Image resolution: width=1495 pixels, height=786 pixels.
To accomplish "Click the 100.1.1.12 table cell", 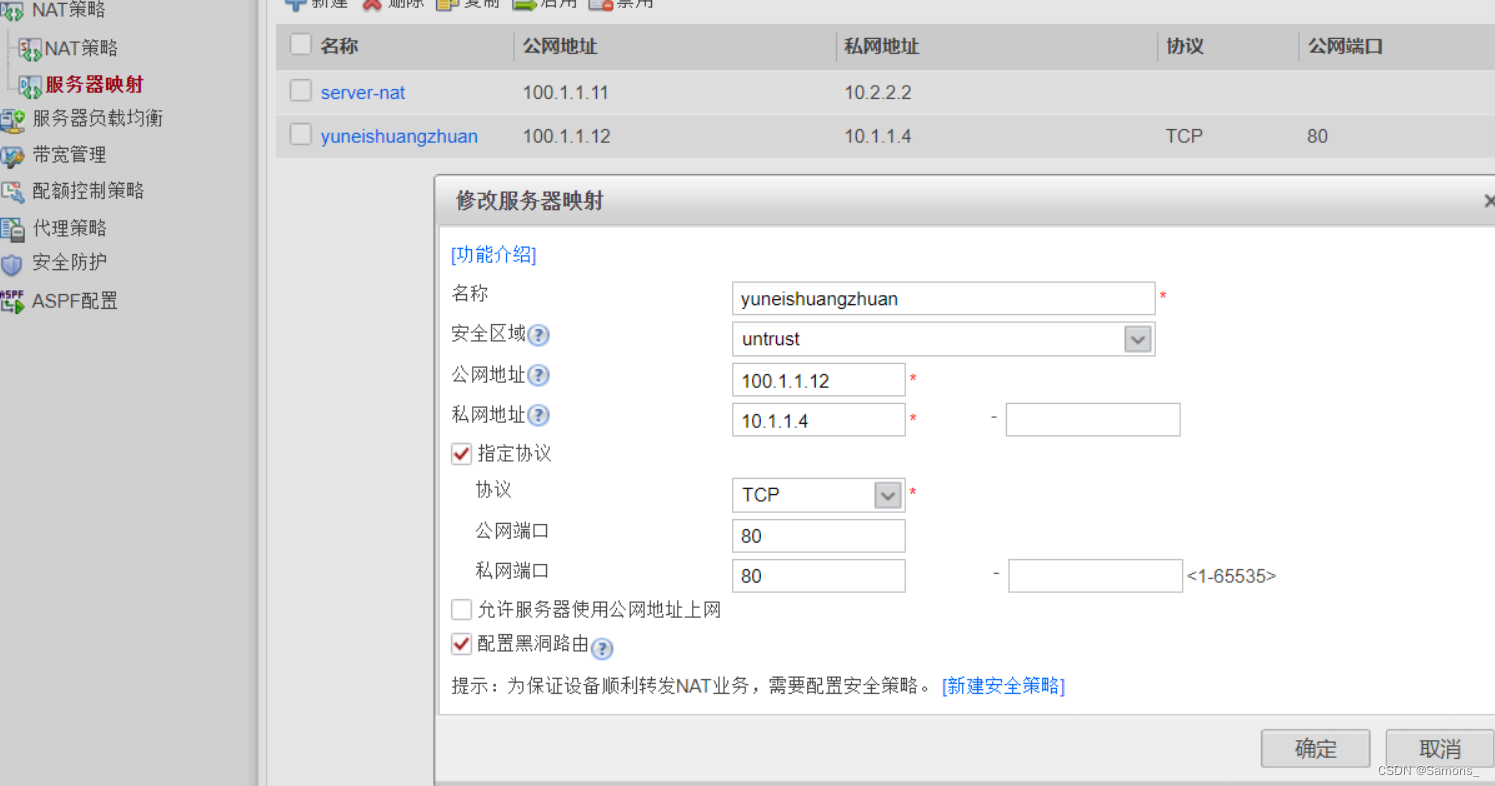I will (x=566, y=136).
